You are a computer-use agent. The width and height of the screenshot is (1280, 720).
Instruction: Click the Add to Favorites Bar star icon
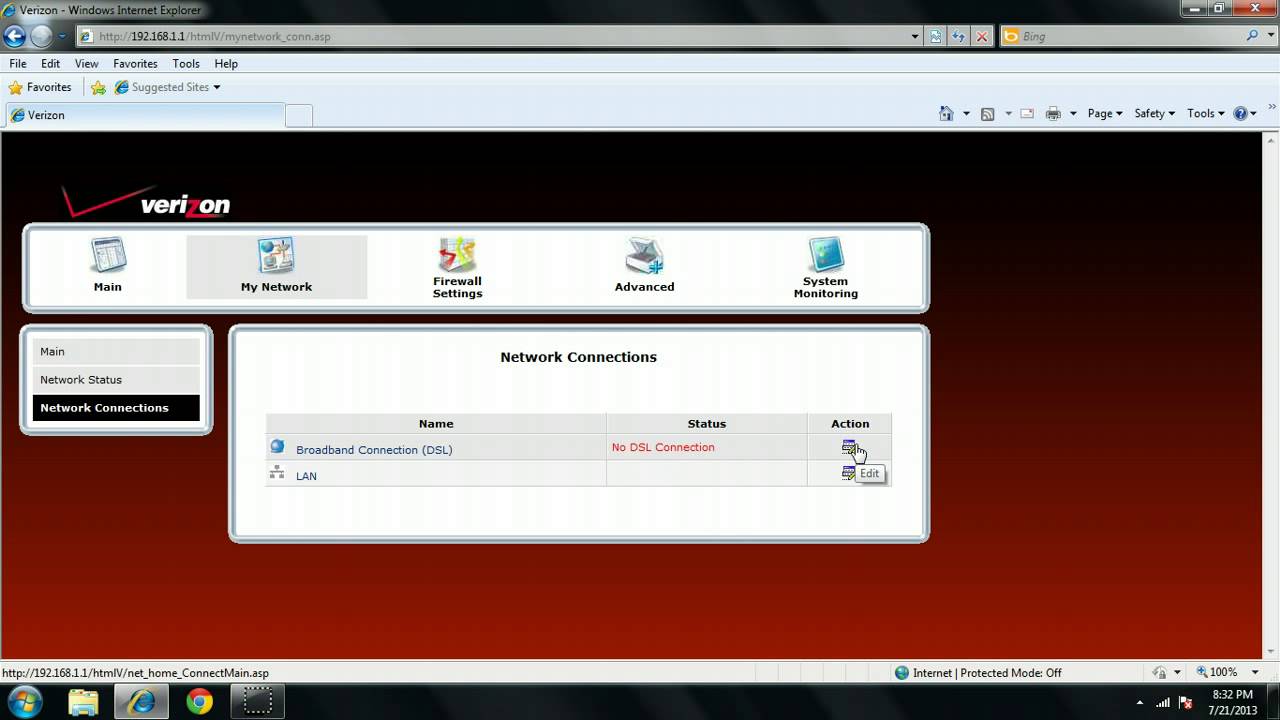tap(98, 88)
